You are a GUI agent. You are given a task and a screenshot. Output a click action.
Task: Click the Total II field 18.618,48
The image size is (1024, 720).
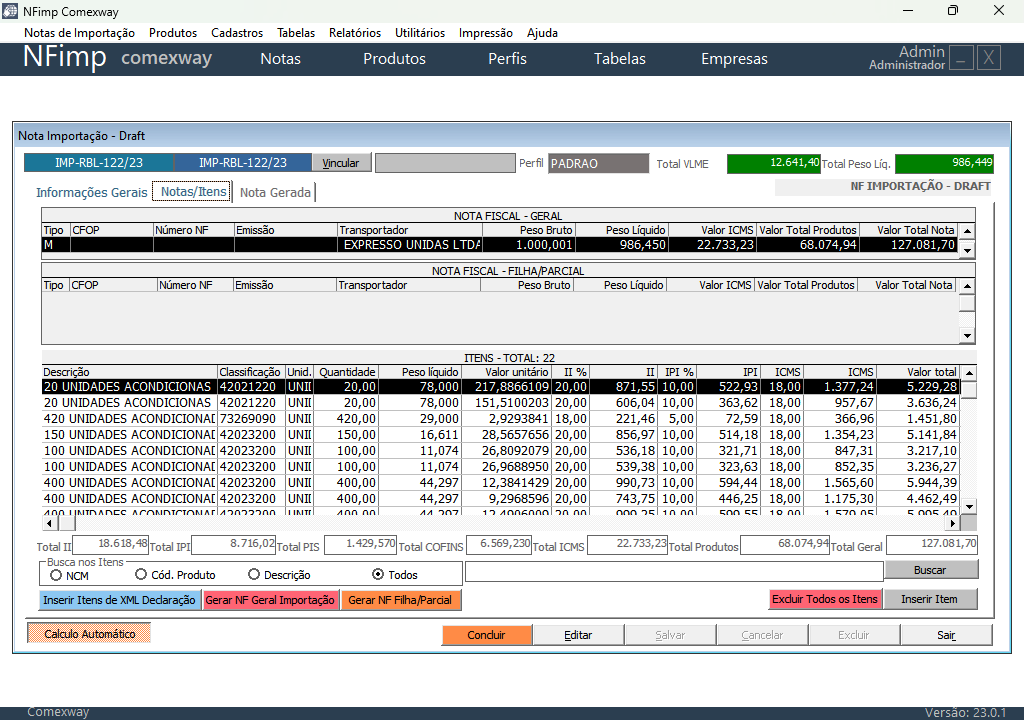click(110, 544)
